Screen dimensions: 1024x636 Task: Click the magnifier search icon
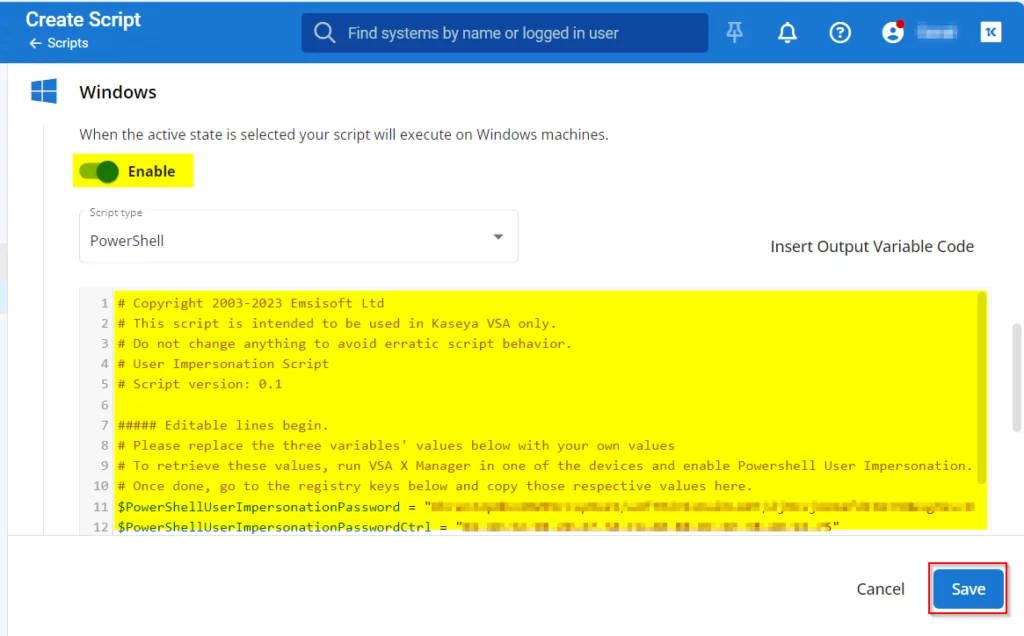point(324,33)
